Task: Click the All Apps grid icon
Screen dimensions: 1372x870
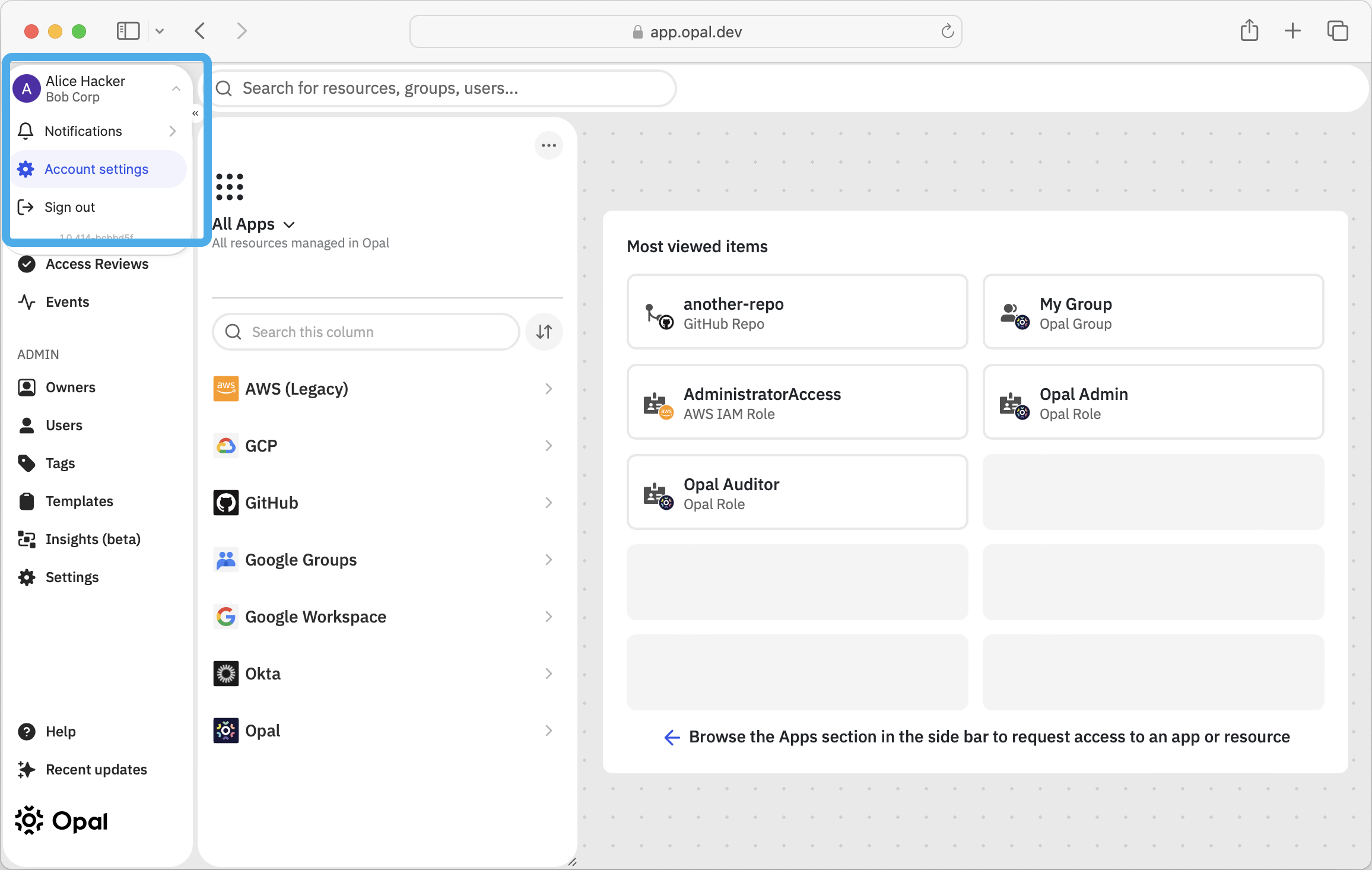Action: click(x=230, y=187)
